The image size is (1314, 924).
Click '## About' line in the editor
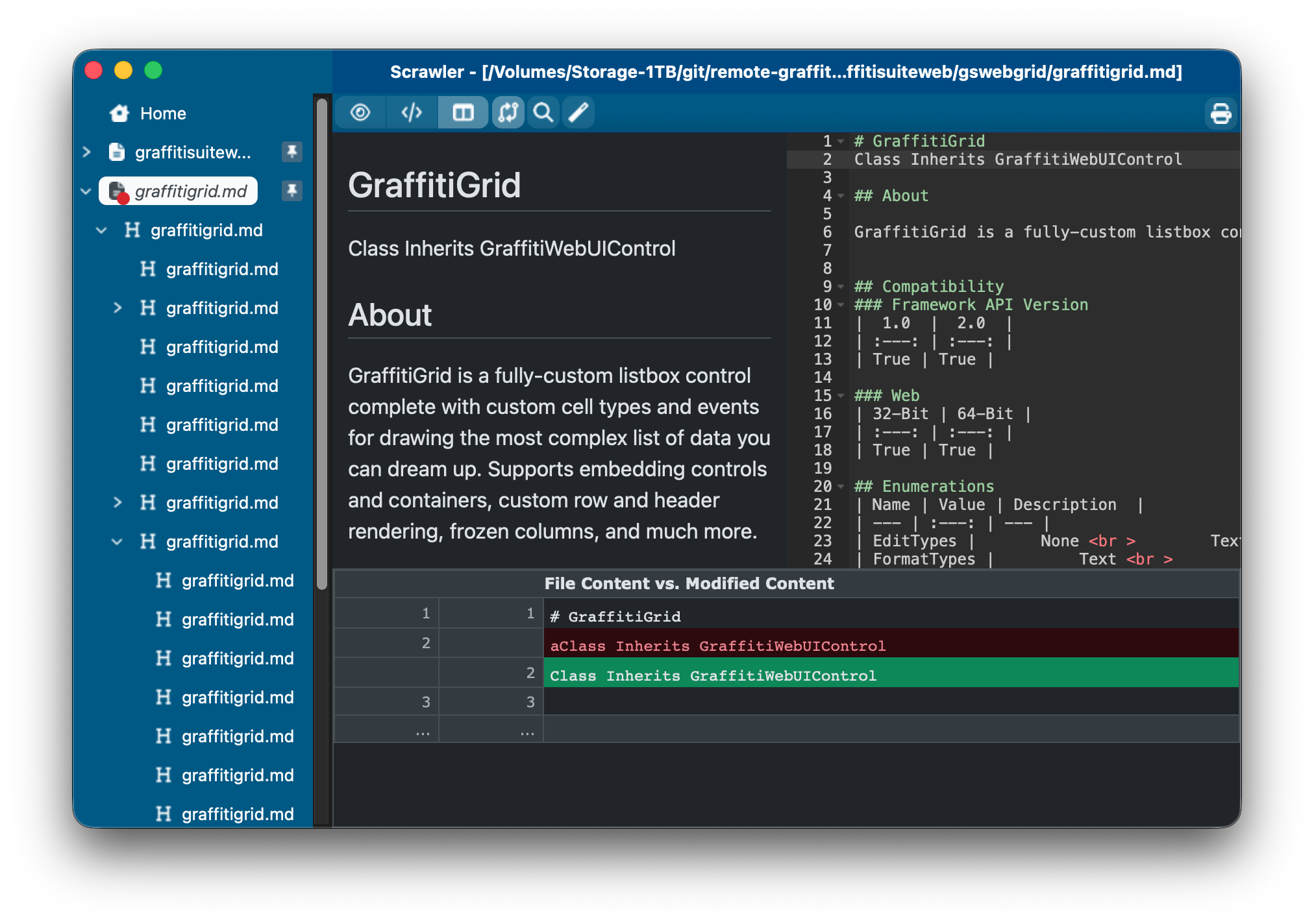[891, 196]
